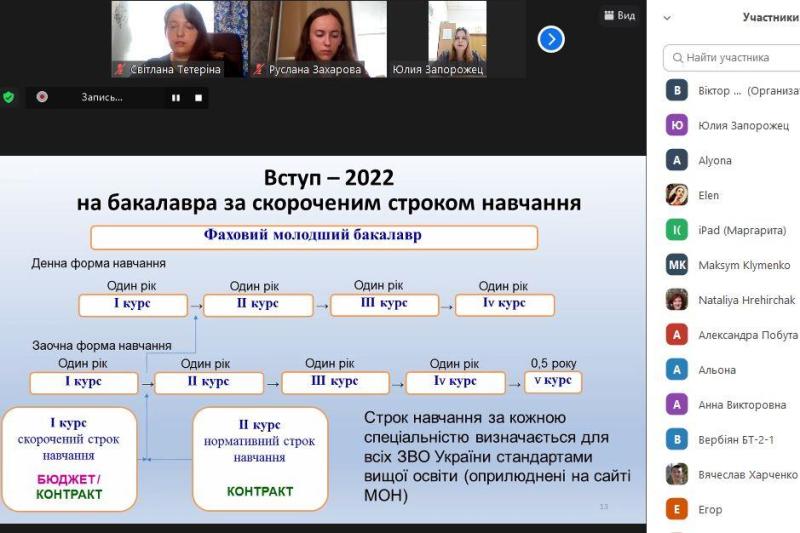
Task: Click Юлия Запорожец avatar in participants list
Action: click(677, 125)
